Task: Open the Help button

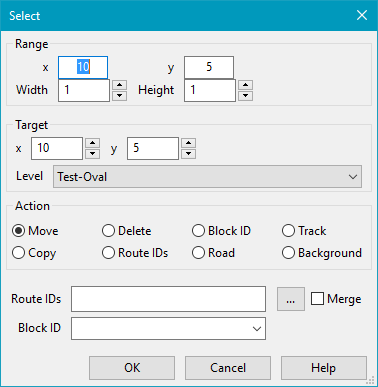Action: pyautogui.click(x=324, y=368)
